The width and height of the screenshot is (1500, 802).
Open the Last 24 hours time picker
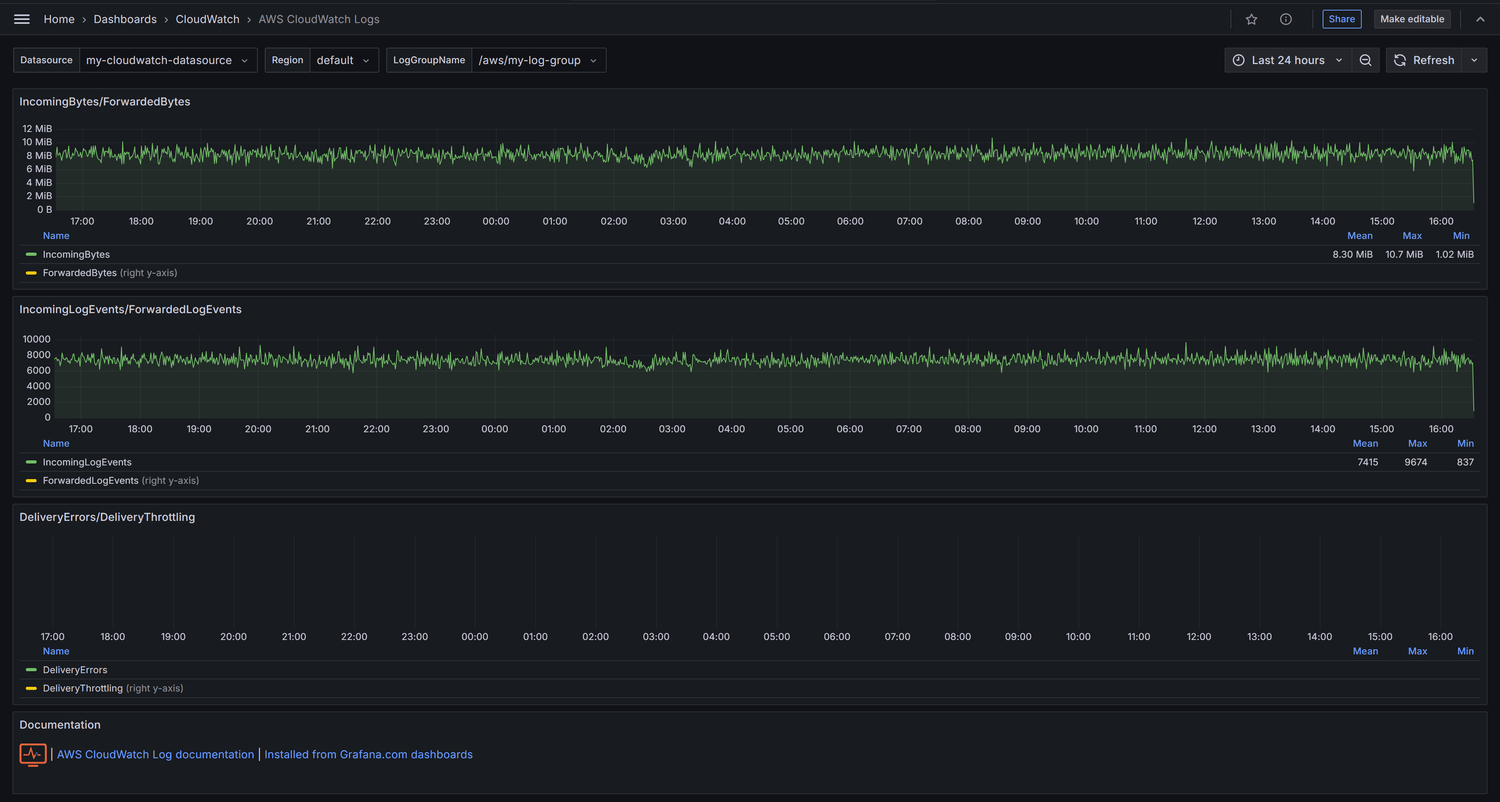pos(1287,60)
